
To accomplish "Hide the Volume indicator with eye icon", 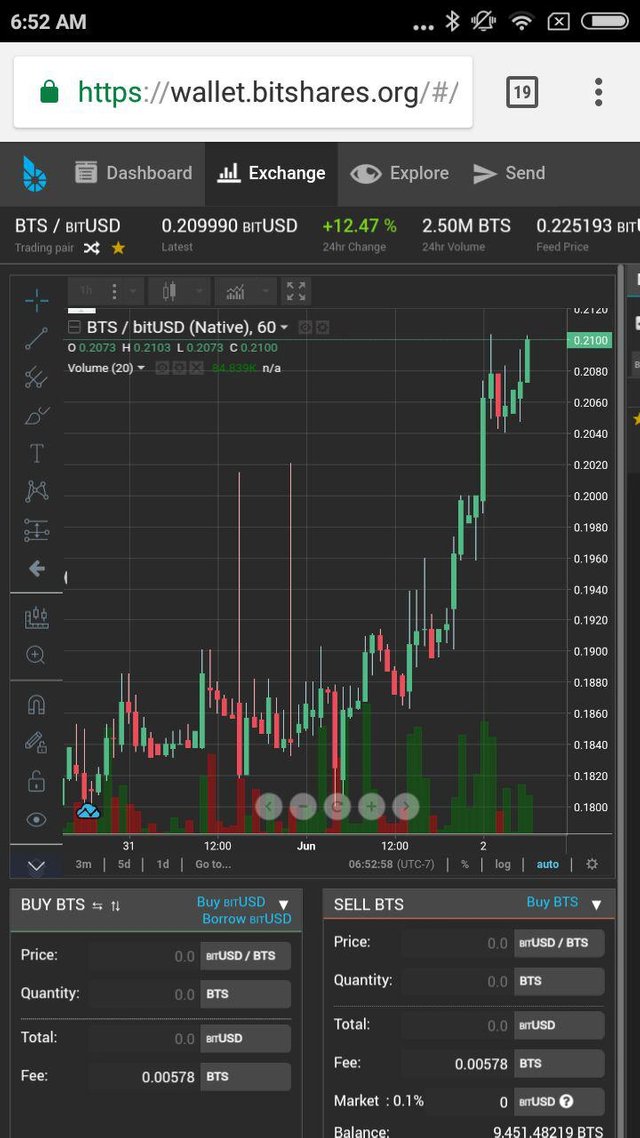I will click(162, 368).
